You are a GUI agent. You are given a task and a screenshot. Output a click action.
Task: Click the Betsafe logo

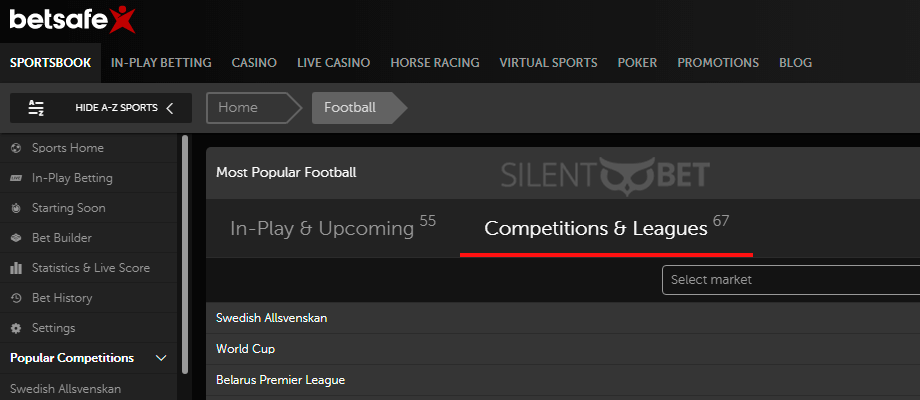[72, 20]
